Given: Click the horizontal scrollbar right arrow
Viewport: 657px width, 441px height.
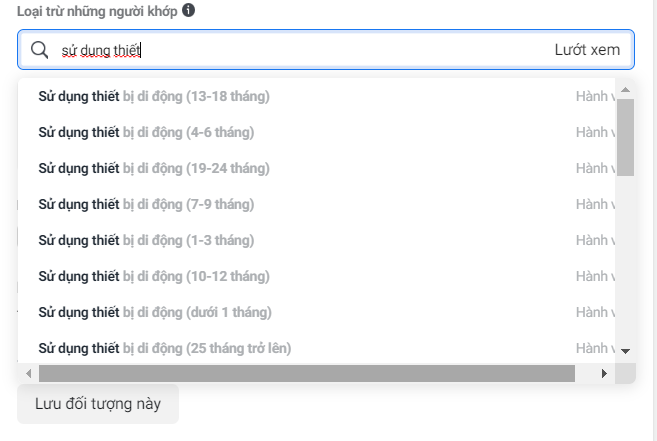Looking at the screenshot, I should [604, 373].
